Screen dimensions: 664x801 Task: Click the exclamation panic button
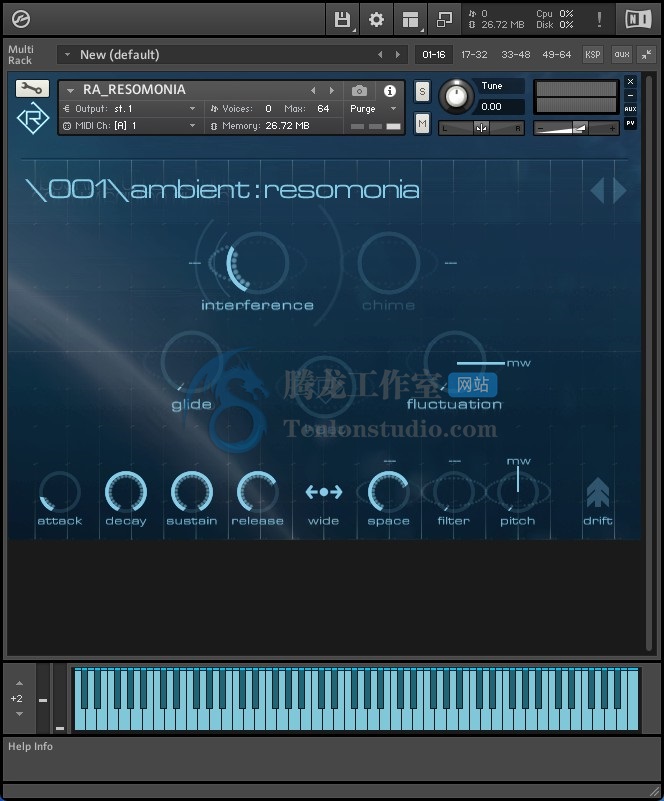(x=599, y=19)
